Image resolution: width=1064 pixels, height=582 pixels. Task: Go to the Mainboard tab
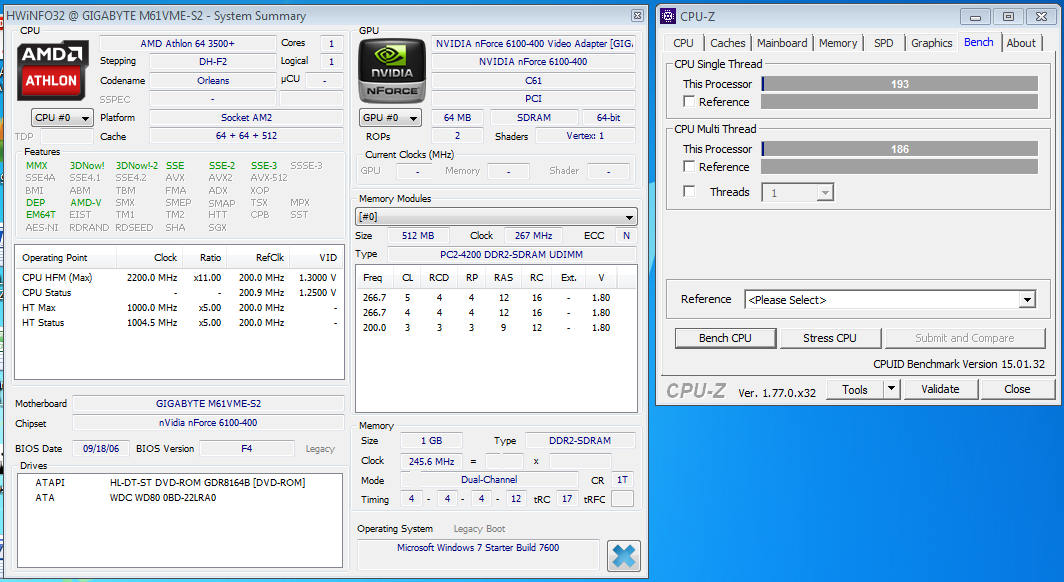point(782,43)
